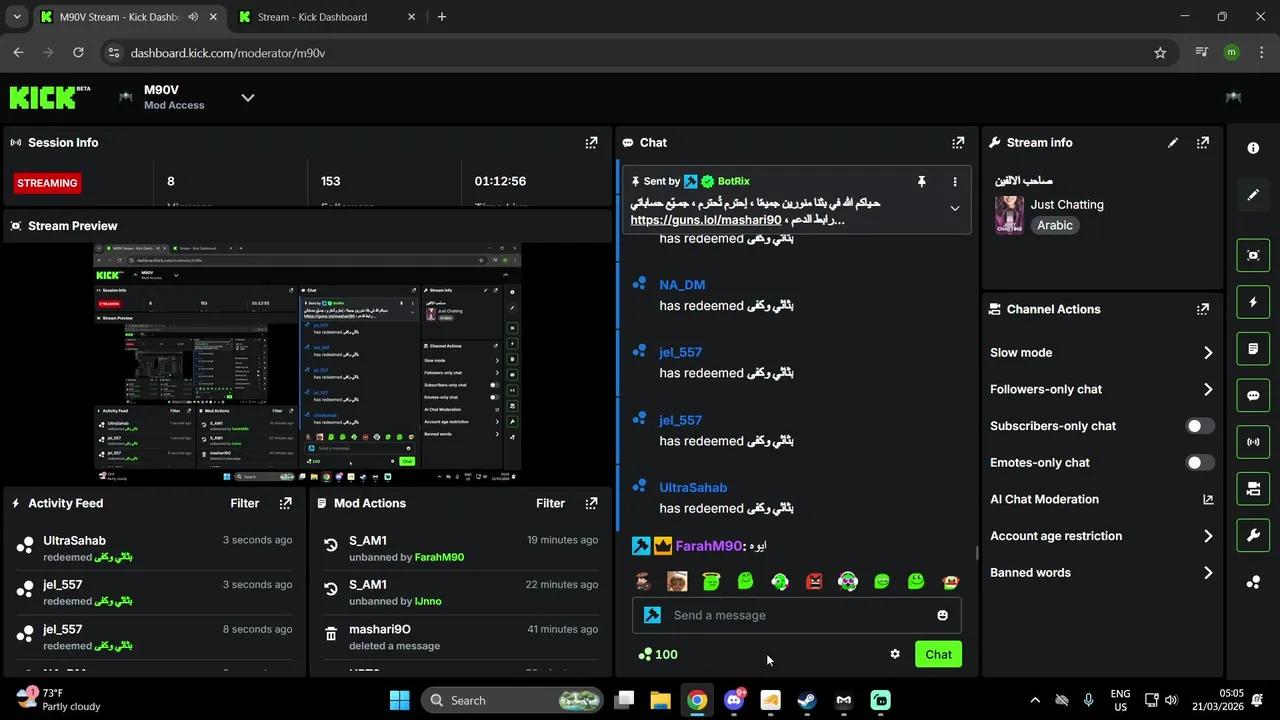
Task: Insert the halo green blob emote
Action: (x=711, y=581)
